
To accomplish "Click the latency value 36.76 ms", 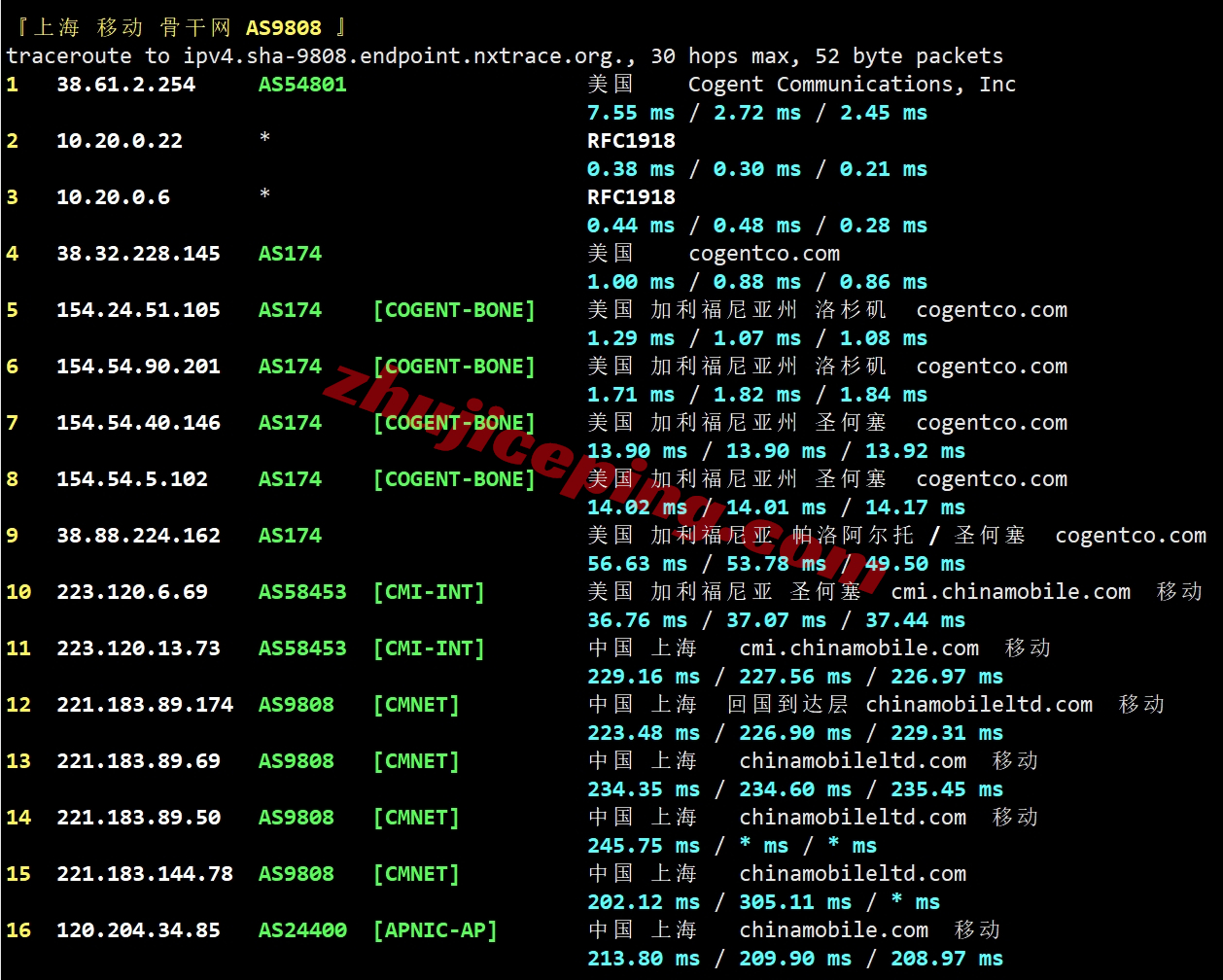I will (638, 620).
